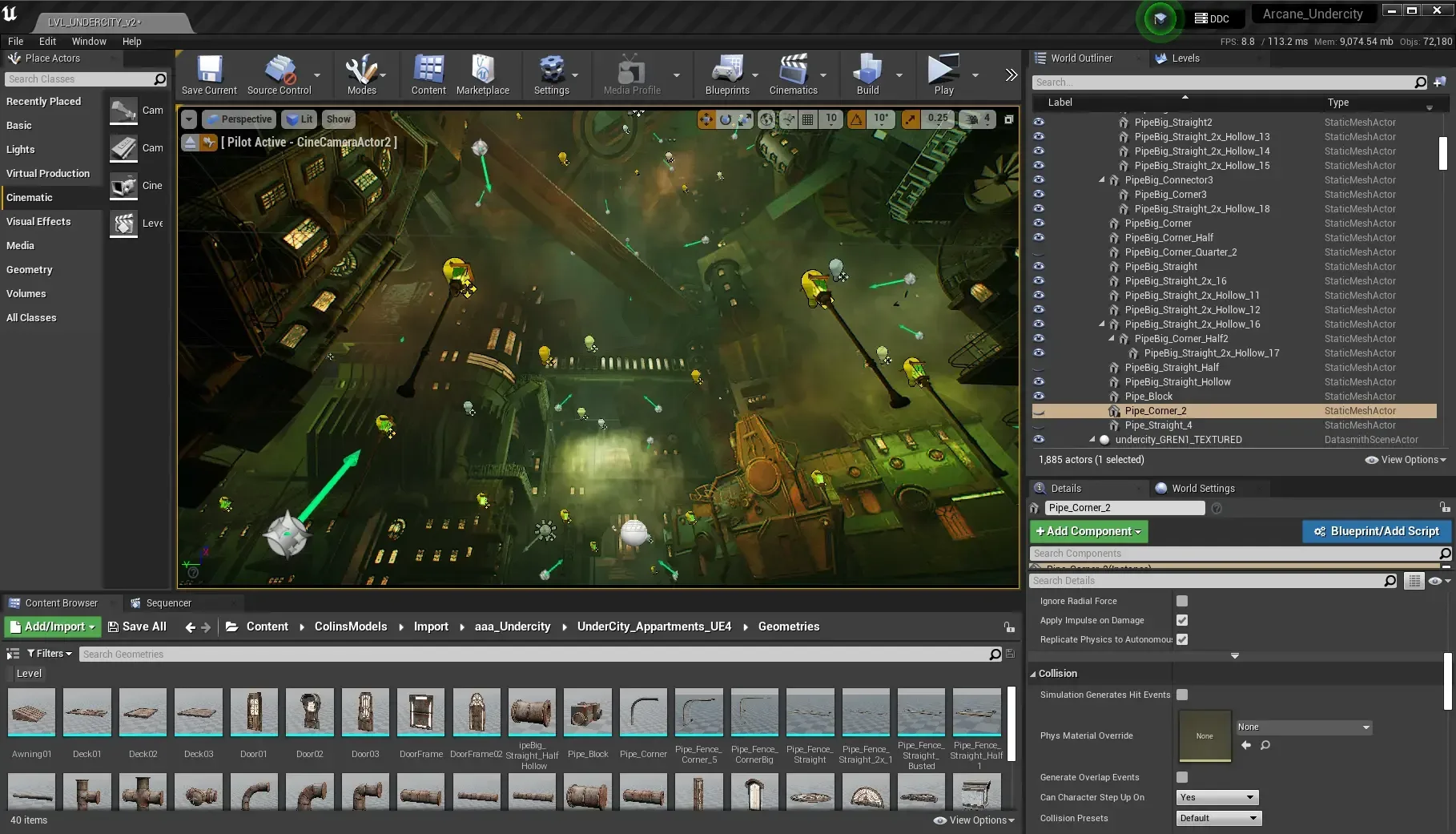Toggle visibility of PipeBig_Straight2
Image resolution: width=1456 pixels, height=834 pixels.
[1039, 123]
